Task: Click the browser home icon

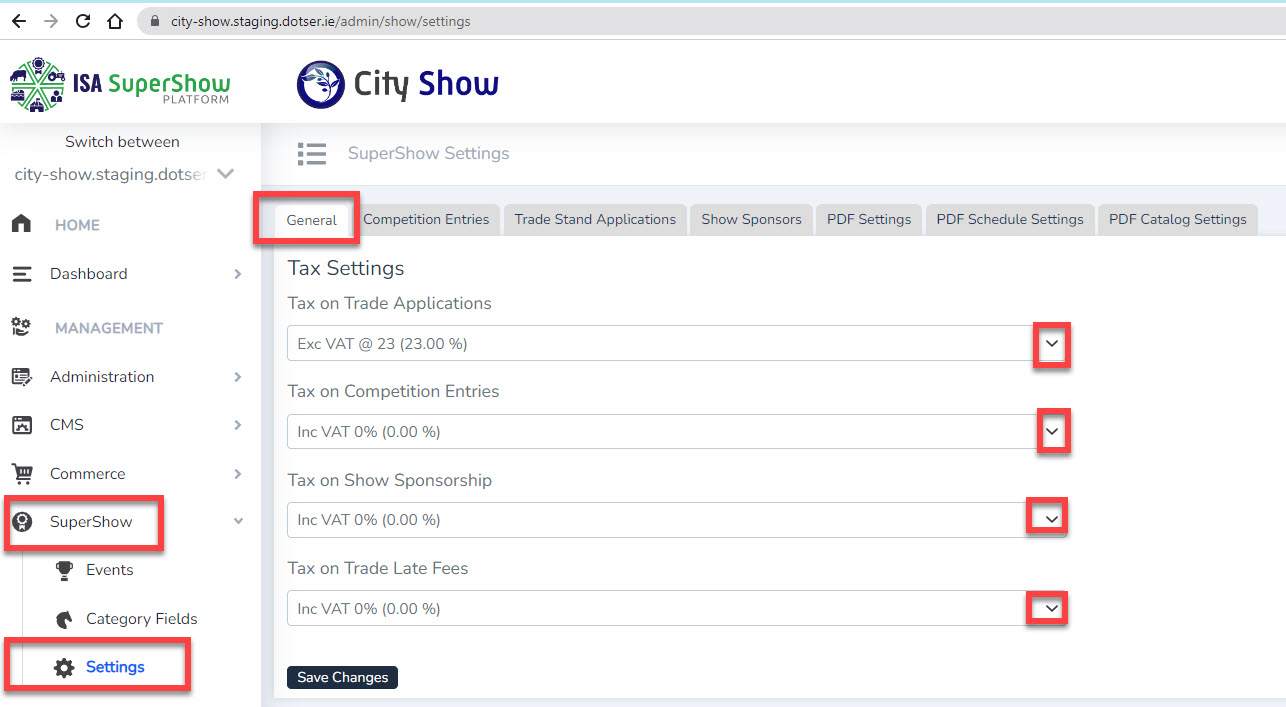Action: click(115, 20)
